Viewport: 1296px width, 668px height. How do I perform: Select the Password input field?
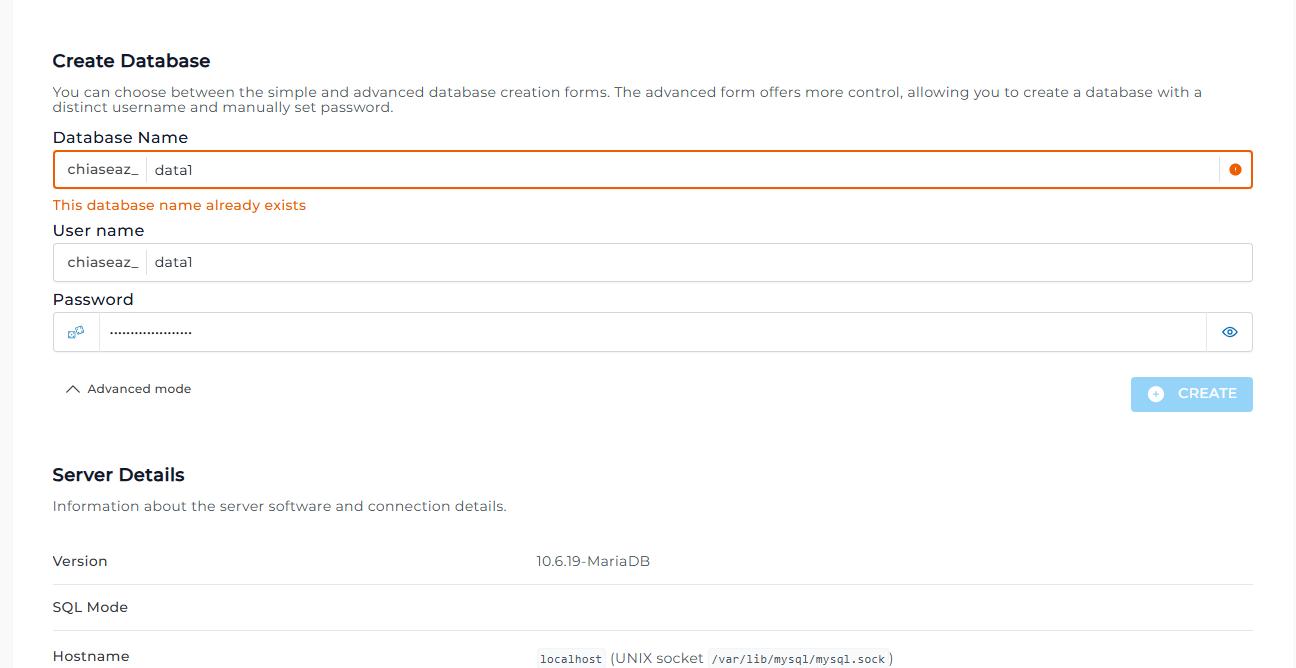pyautogui.click(x=650, y=332)
